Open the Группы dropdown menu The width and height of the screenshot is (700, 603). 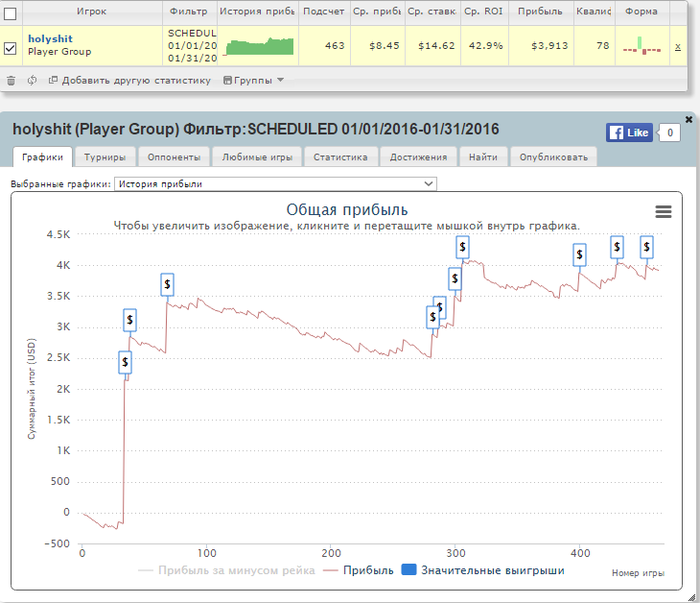[254, 80]
